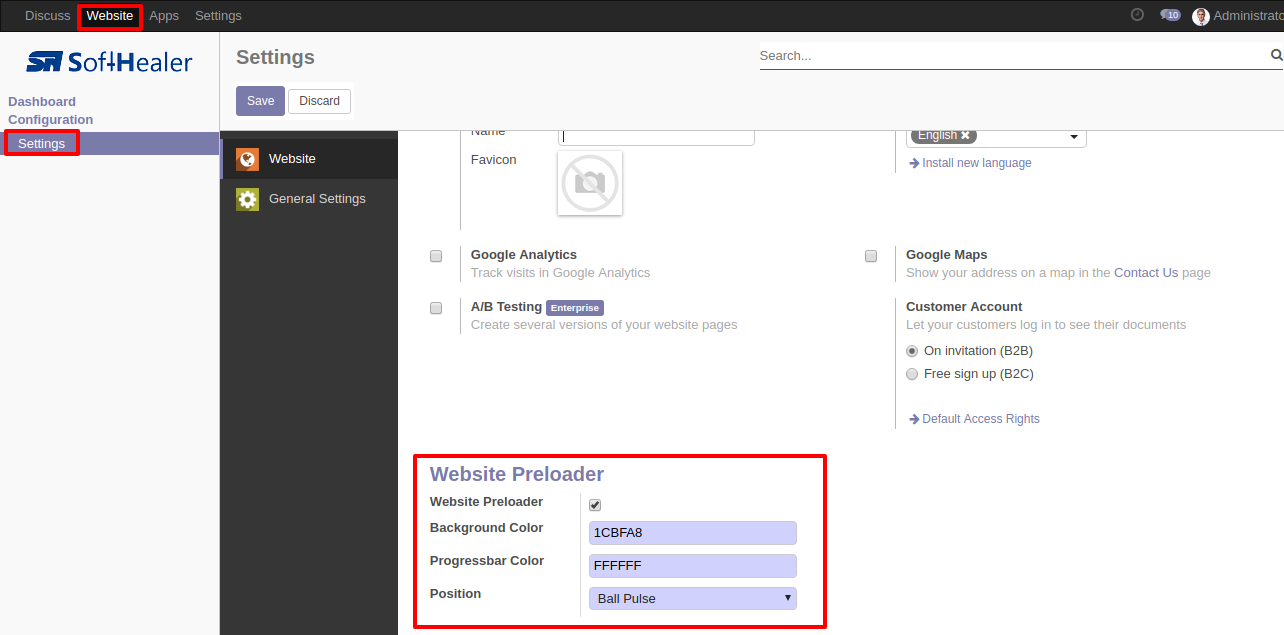The image size is (1284, 635).
Task: Click the Administrator avatar icon
Action: (x=1201, y=16)
